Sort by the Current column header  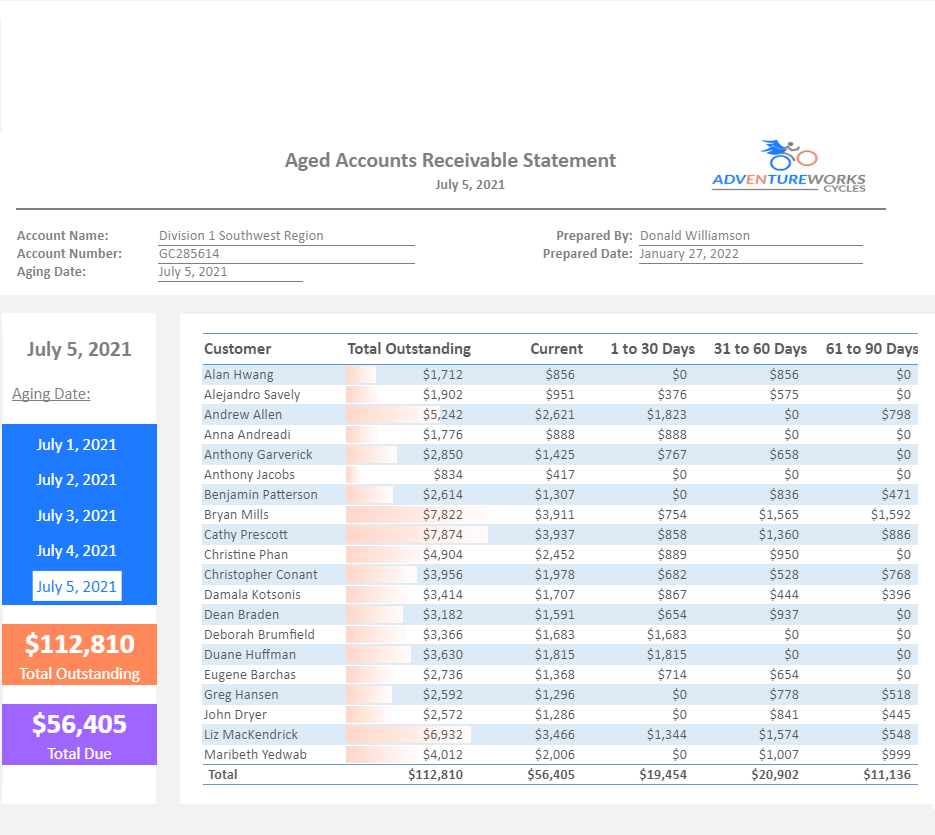click(x=556, y=349)
